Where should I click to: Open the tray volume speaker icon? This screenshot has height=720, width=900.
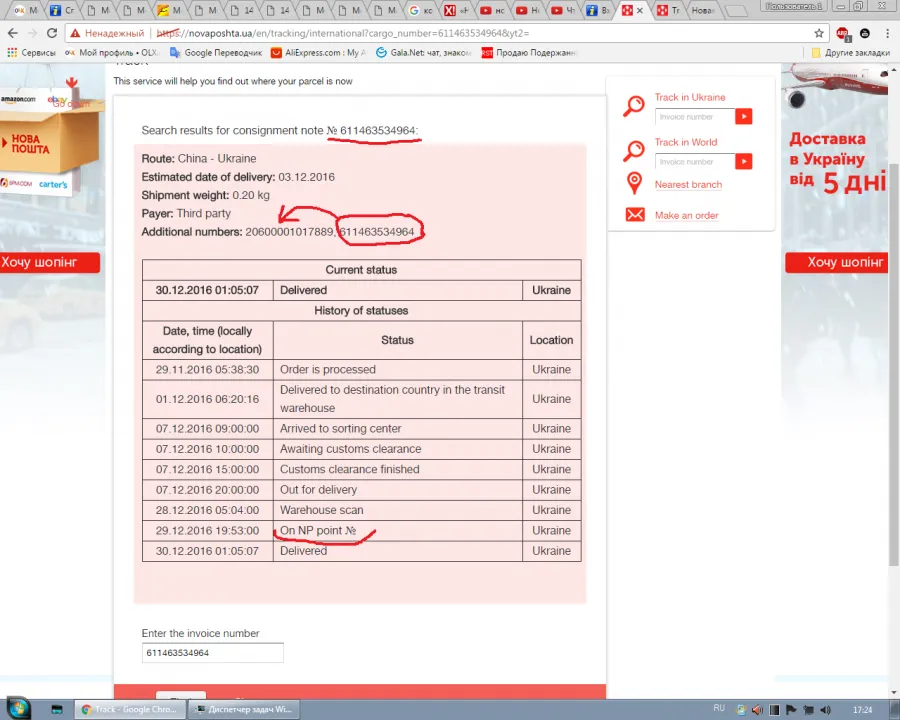[825, 710]
